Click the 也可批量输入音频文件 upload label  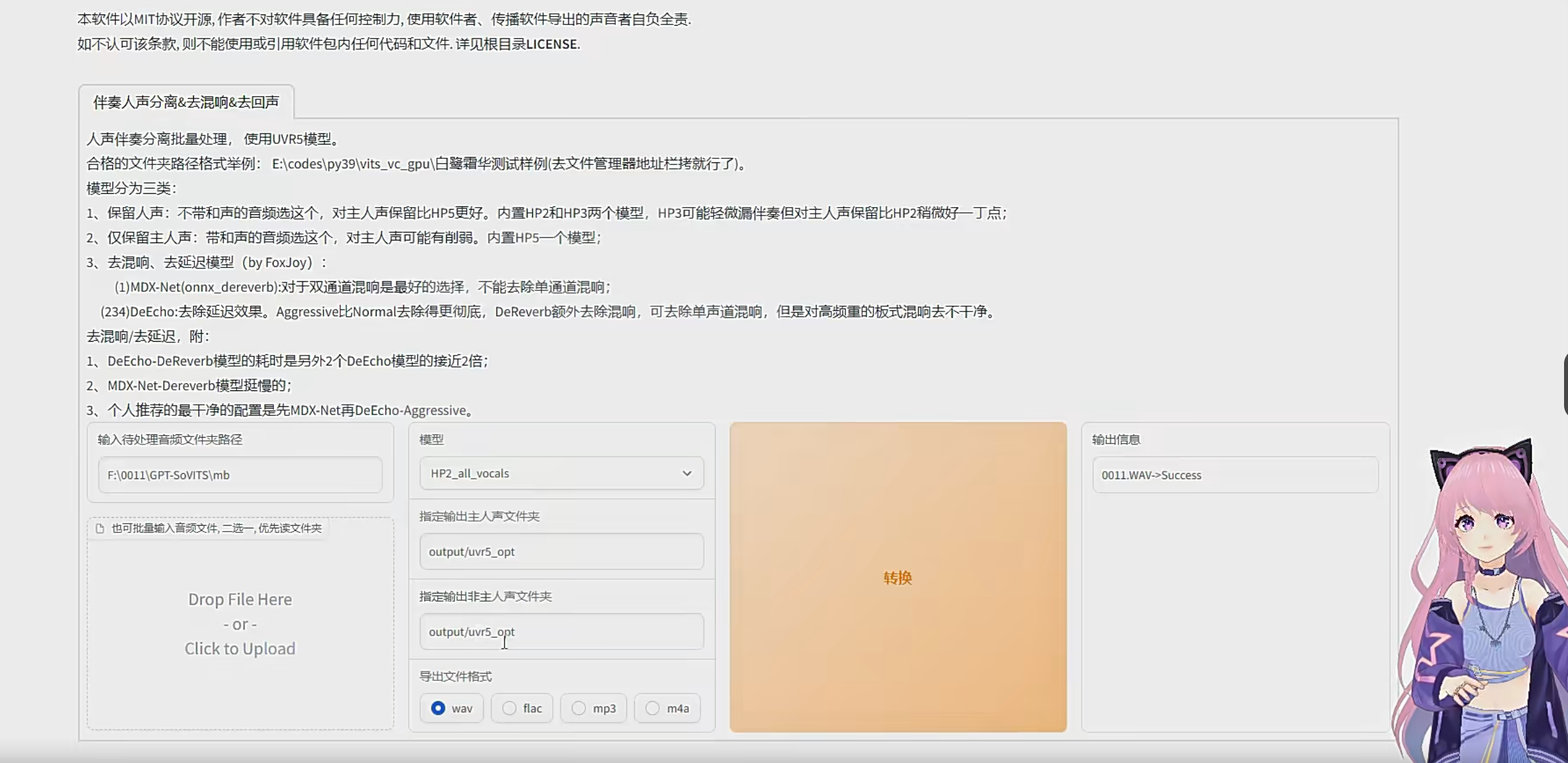216,528
